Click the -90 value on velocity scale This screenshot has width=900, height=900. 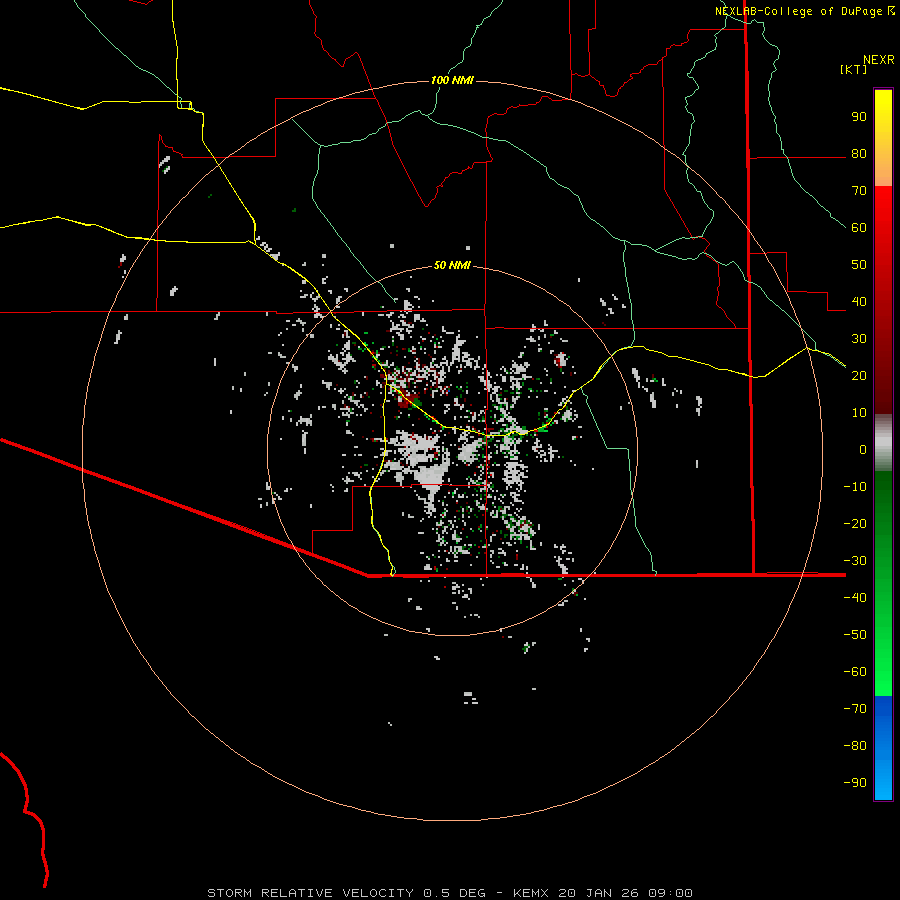pos(854,783)
